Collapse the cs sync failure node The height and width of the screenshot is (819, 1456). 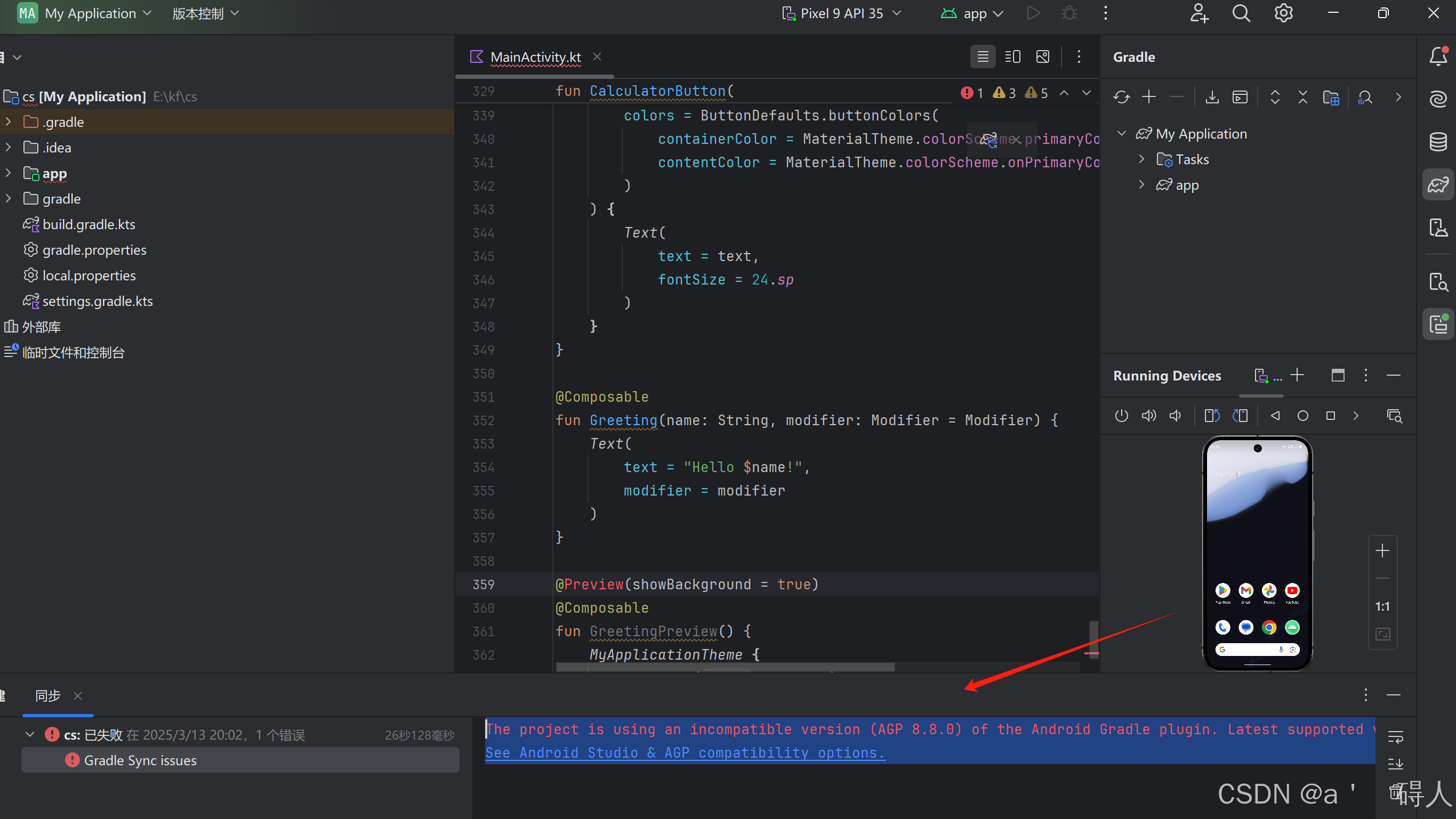pyautogui.click(x=30, y=734)
